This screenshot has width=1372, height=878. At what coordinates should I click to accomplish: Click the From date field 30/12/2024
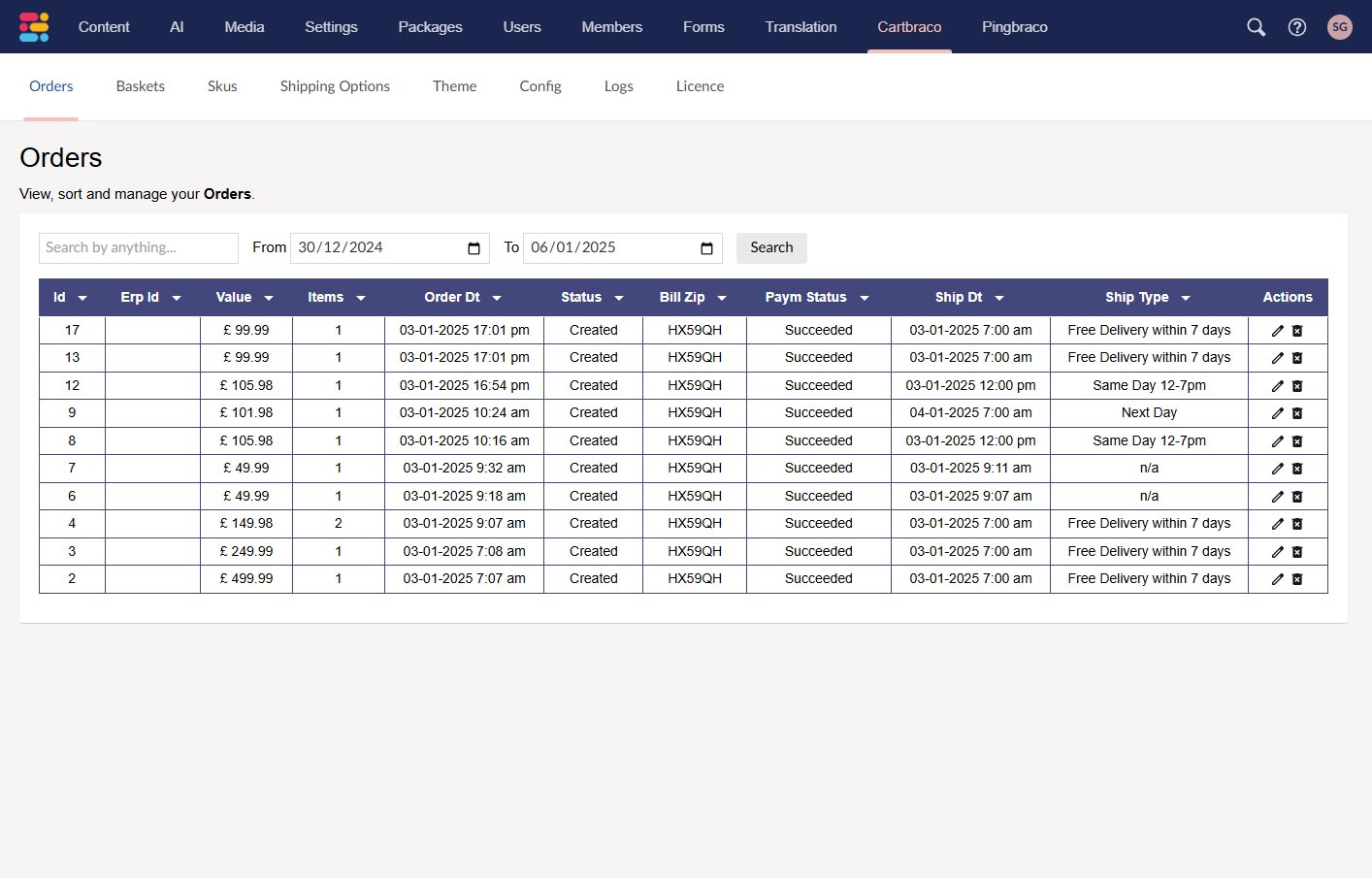click(x=389, y=248)
